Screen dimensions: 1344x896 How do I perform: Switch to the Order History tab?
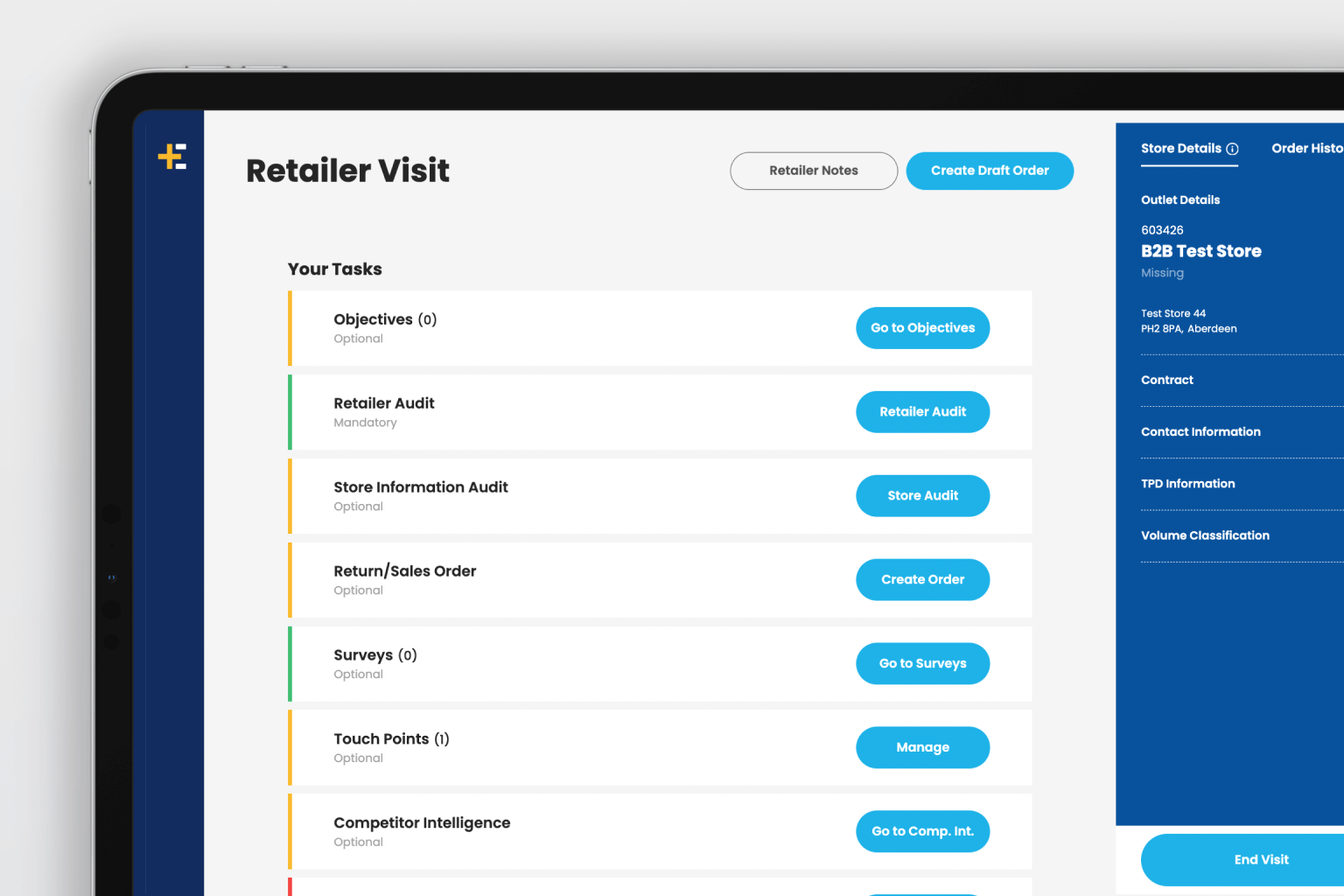click(x=1307, y=149)
